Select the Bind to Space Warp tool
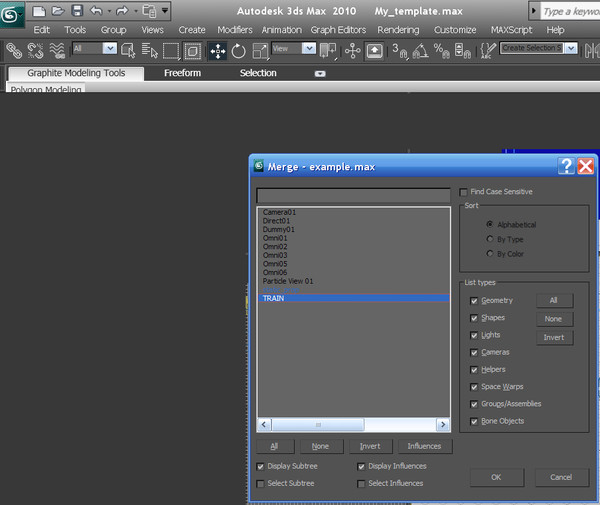 pyautogui.click(x=57, y=51)
